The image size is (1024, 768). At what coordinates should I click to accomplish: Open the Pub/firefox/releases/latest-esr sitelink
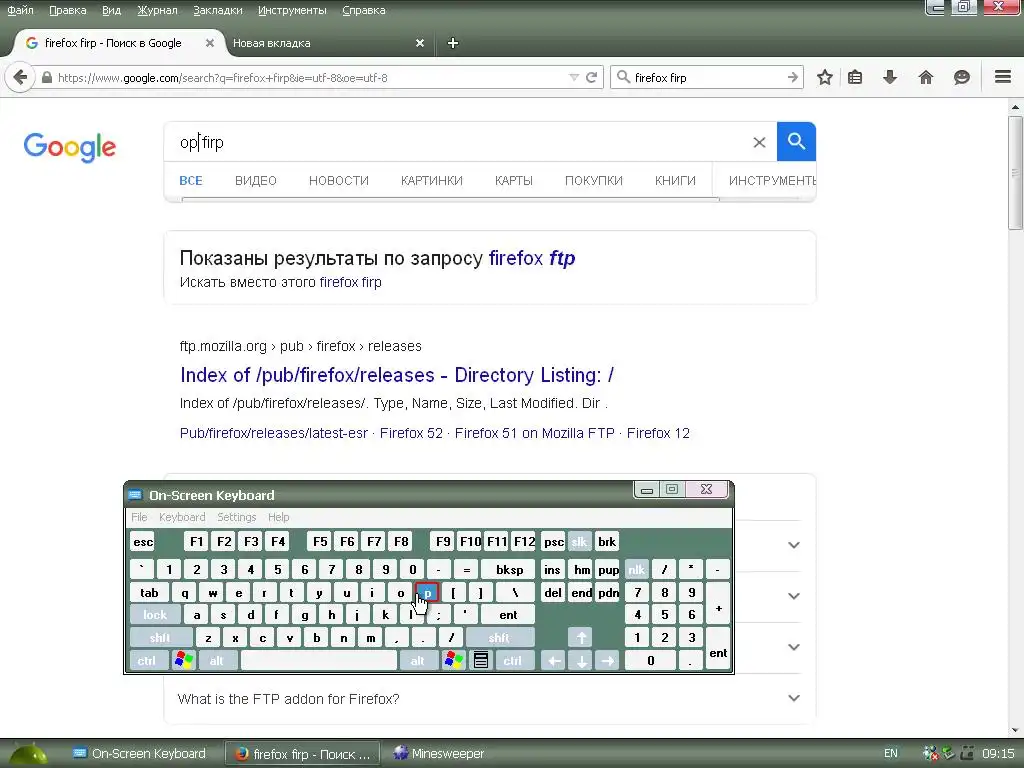(274, 433)
